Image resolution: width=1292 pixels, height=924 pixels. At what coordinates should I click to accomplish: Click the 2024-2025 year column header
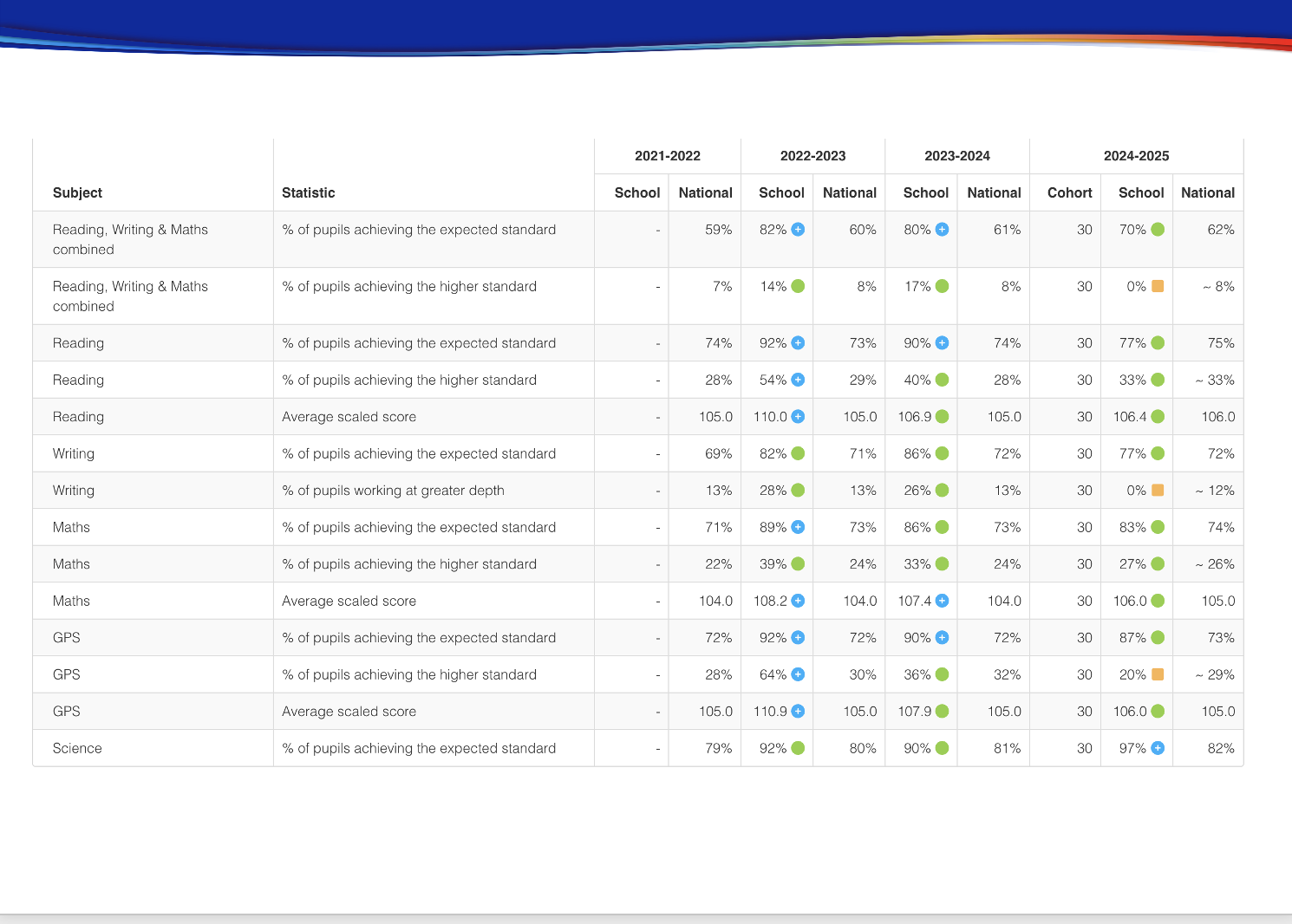(1136, 156)
